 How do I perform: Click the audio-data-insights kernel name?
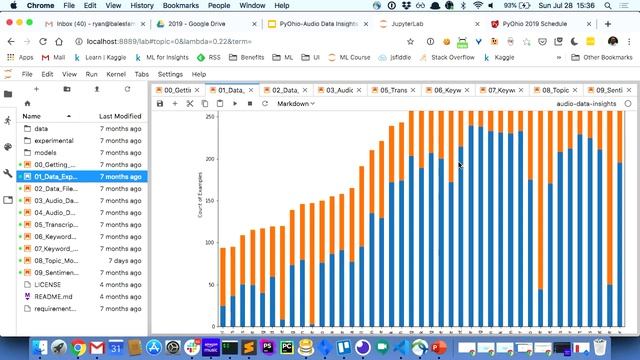(586, 104)
